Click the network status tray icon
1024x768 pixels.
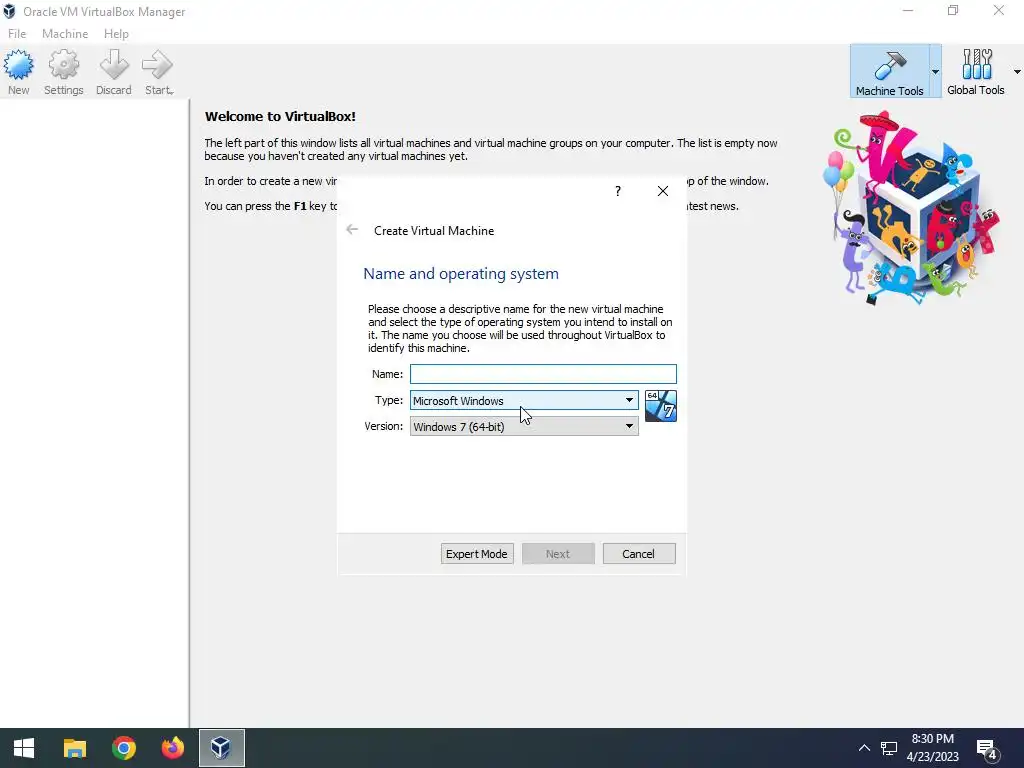click(889, 748)
